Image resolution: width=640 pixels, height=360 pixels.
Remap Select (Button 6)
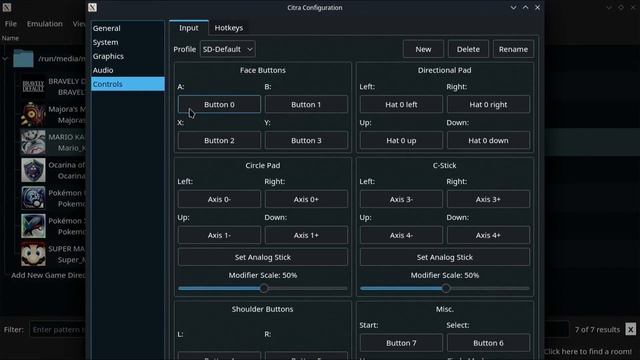coord(488,343)
